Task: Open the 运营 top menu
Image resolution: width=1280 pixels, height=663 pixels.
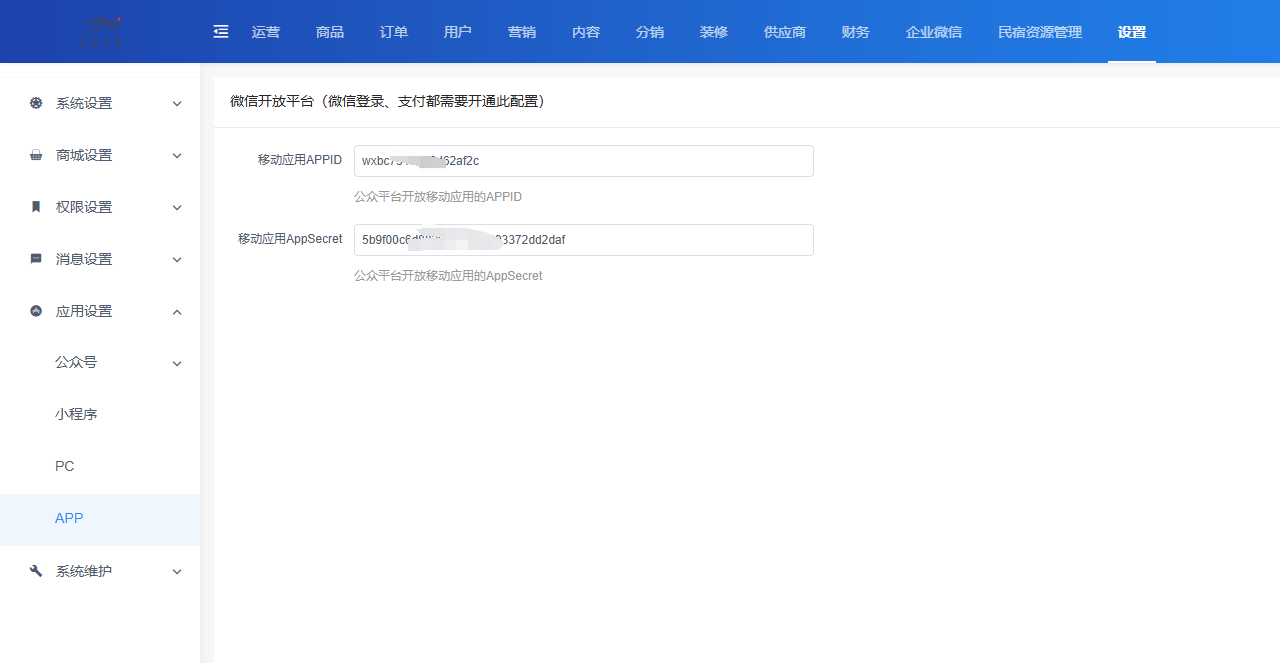Action: click(266, 32)
